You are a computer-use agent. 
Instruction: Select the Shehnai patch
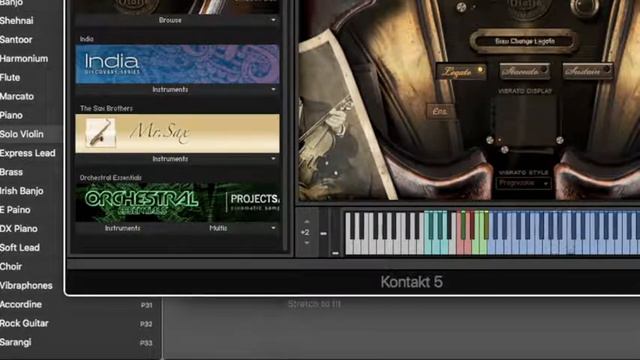tap(17, 20)
